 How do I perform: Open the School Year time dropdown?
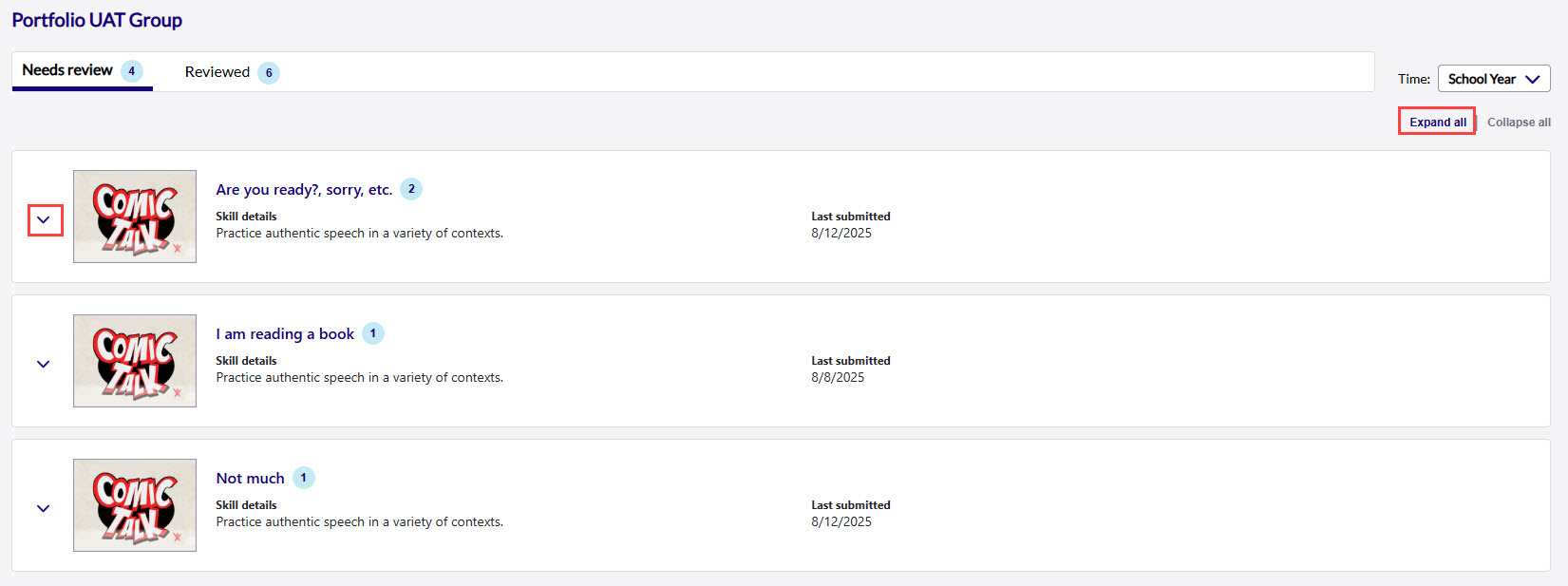click(x=1493, y=79)
